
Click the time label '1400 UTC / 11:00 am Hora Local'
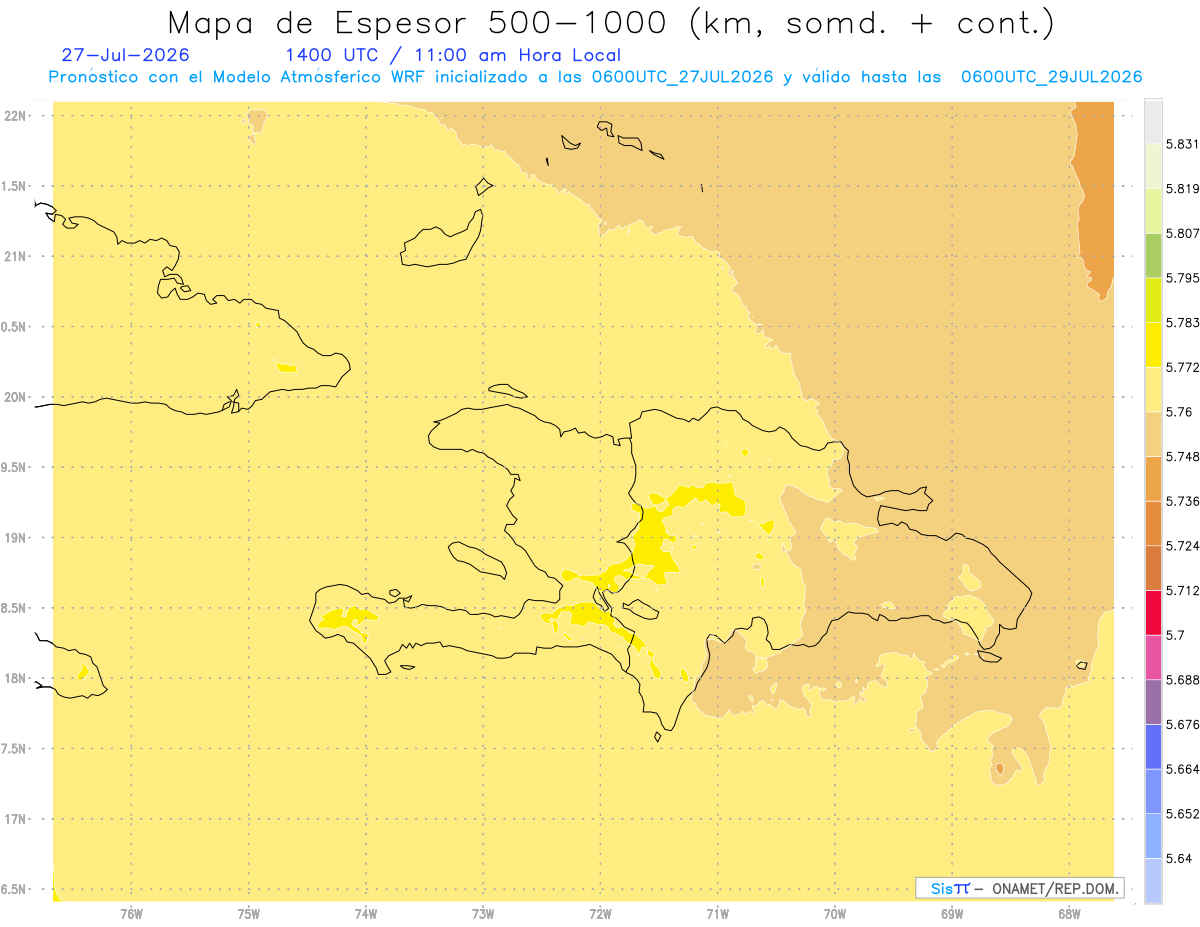click(453, 55)
